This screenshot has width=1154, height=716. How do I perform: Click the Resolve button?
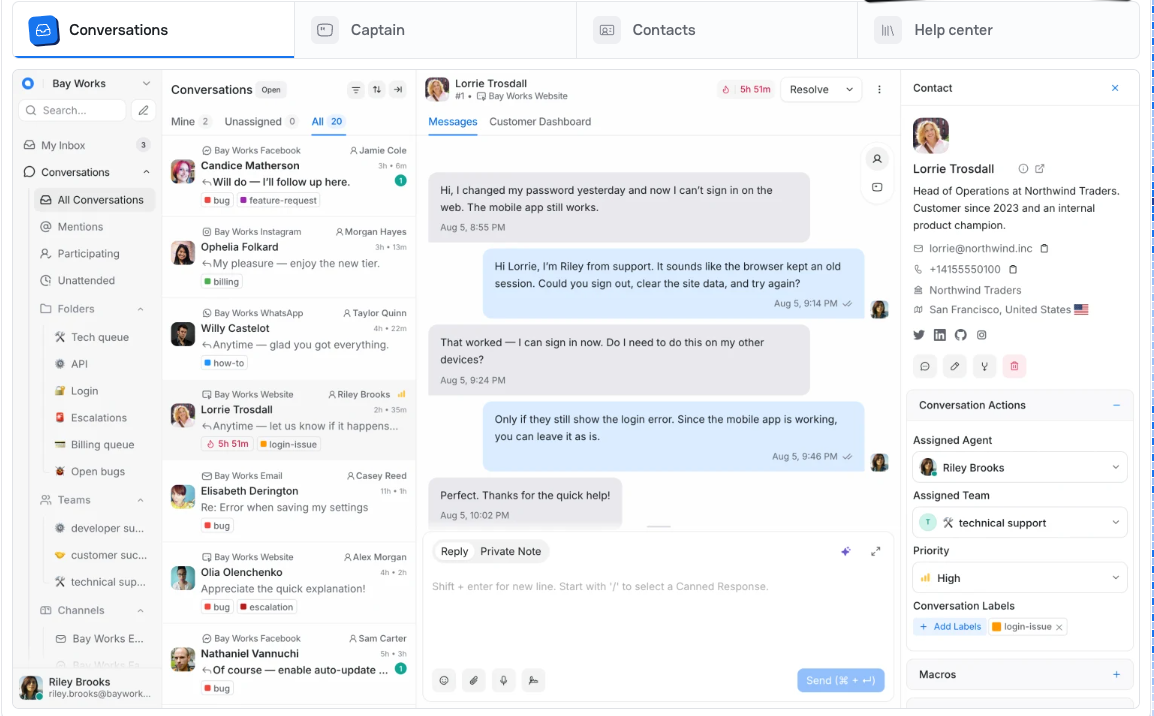[x=810, y=90]
